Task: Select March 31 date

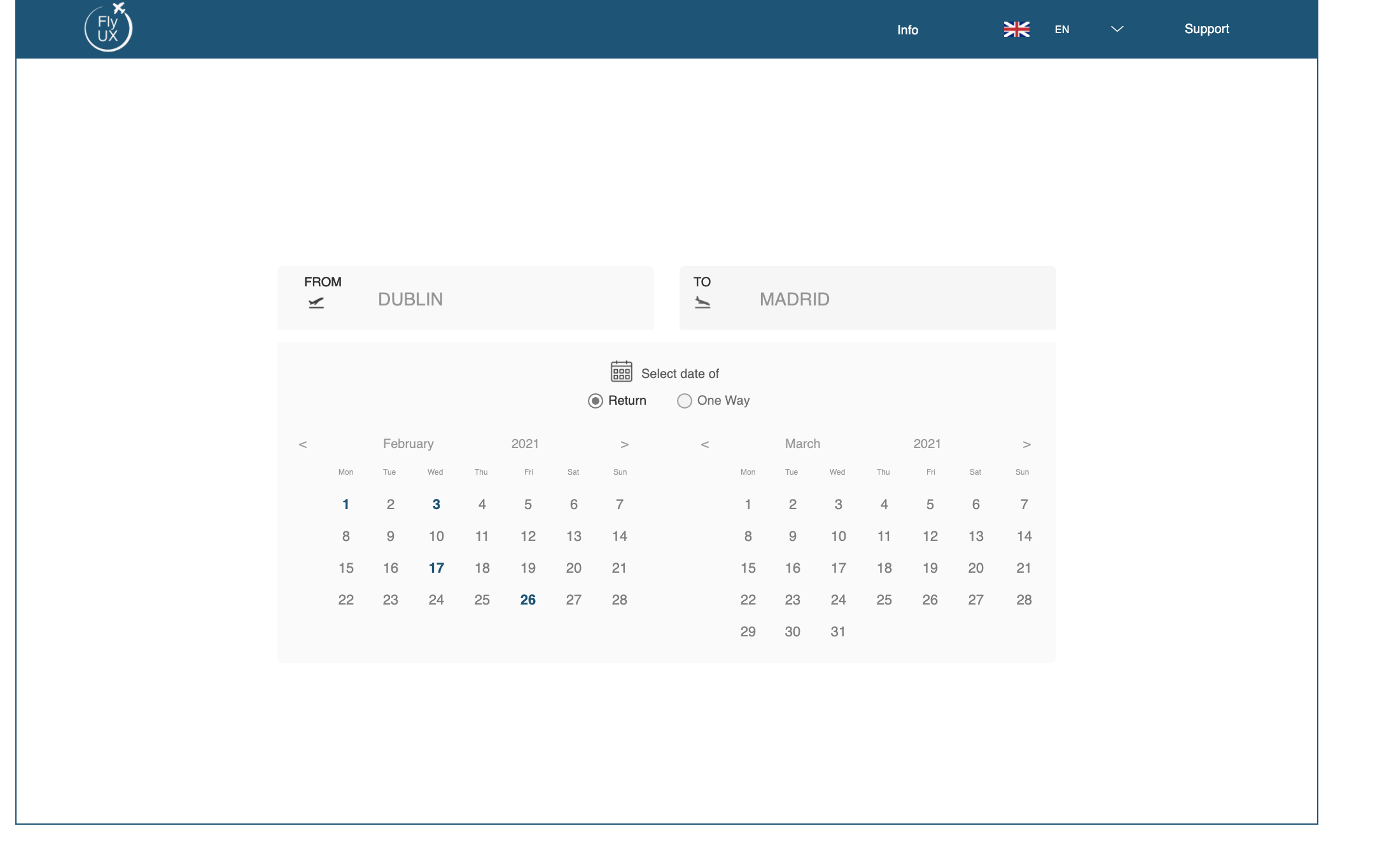Action: [x=839, y=632]
